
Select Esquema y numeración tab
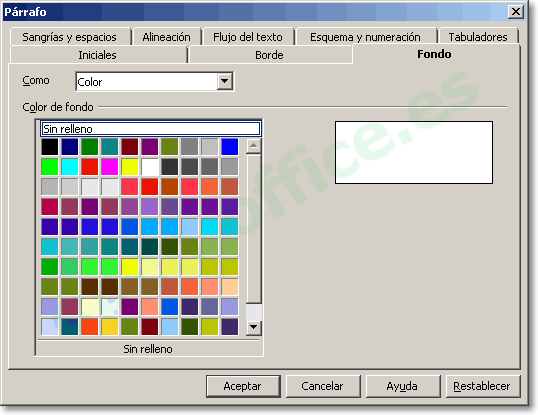(365, 37)
